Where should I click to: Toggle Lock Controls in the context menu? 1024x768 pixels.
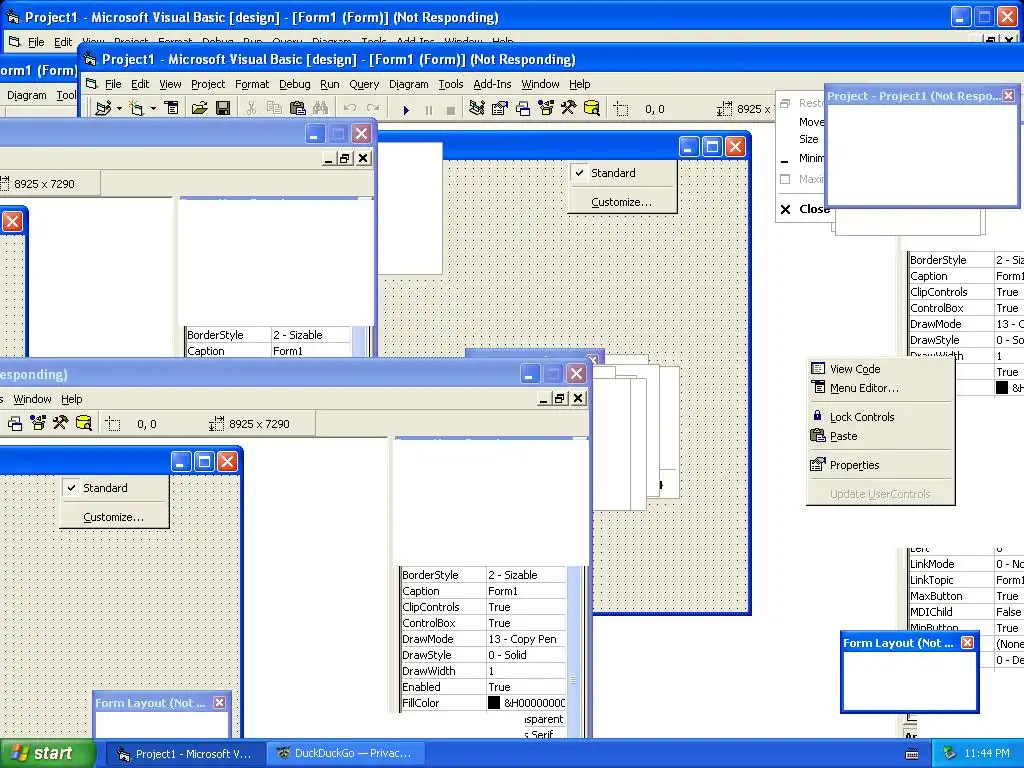tap(880, 417)
